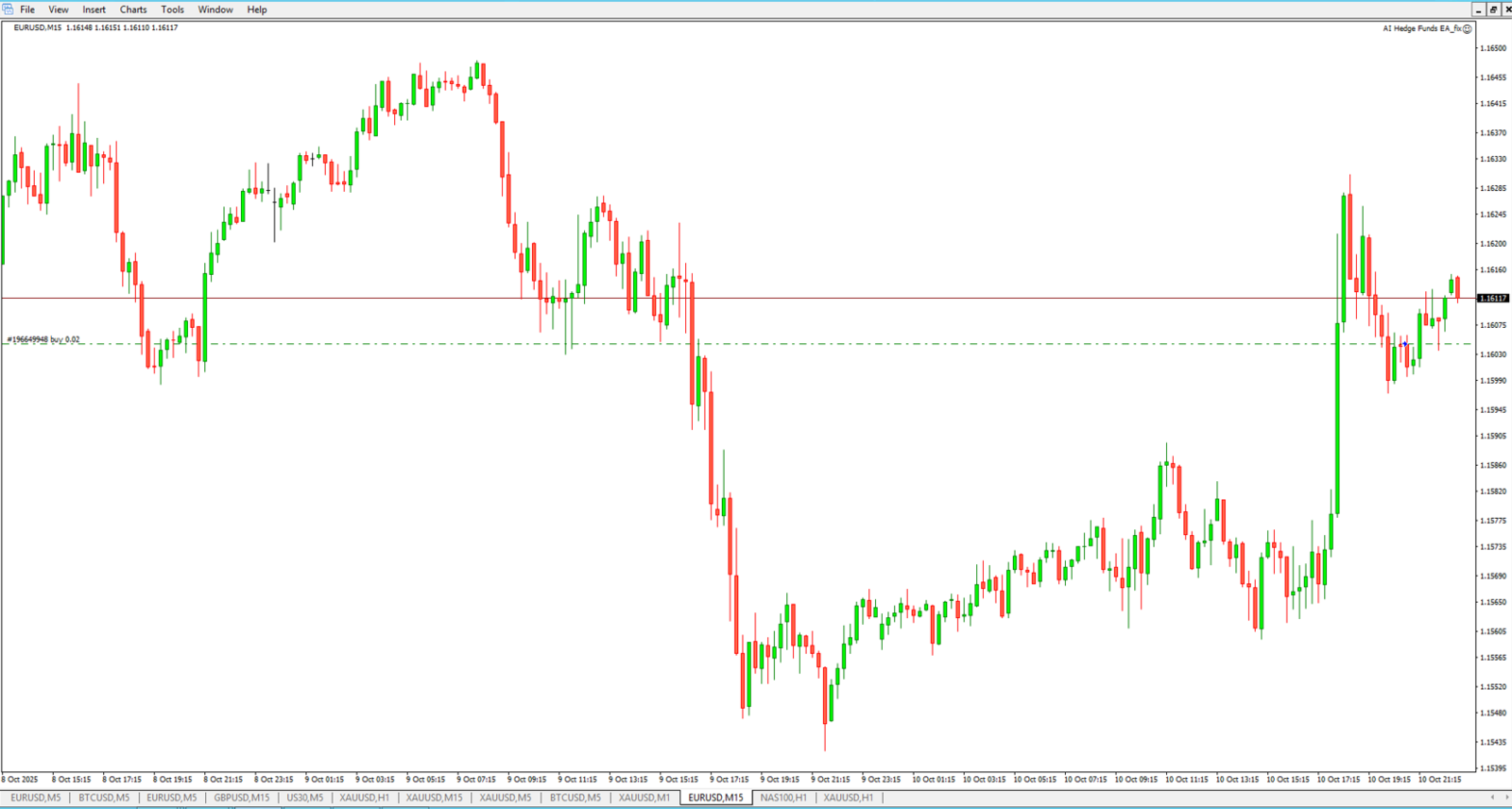Viewport: 1512px width, 809px height.
Task: Click the MetaTrader application icon beside File
Action: pos(9,9)
